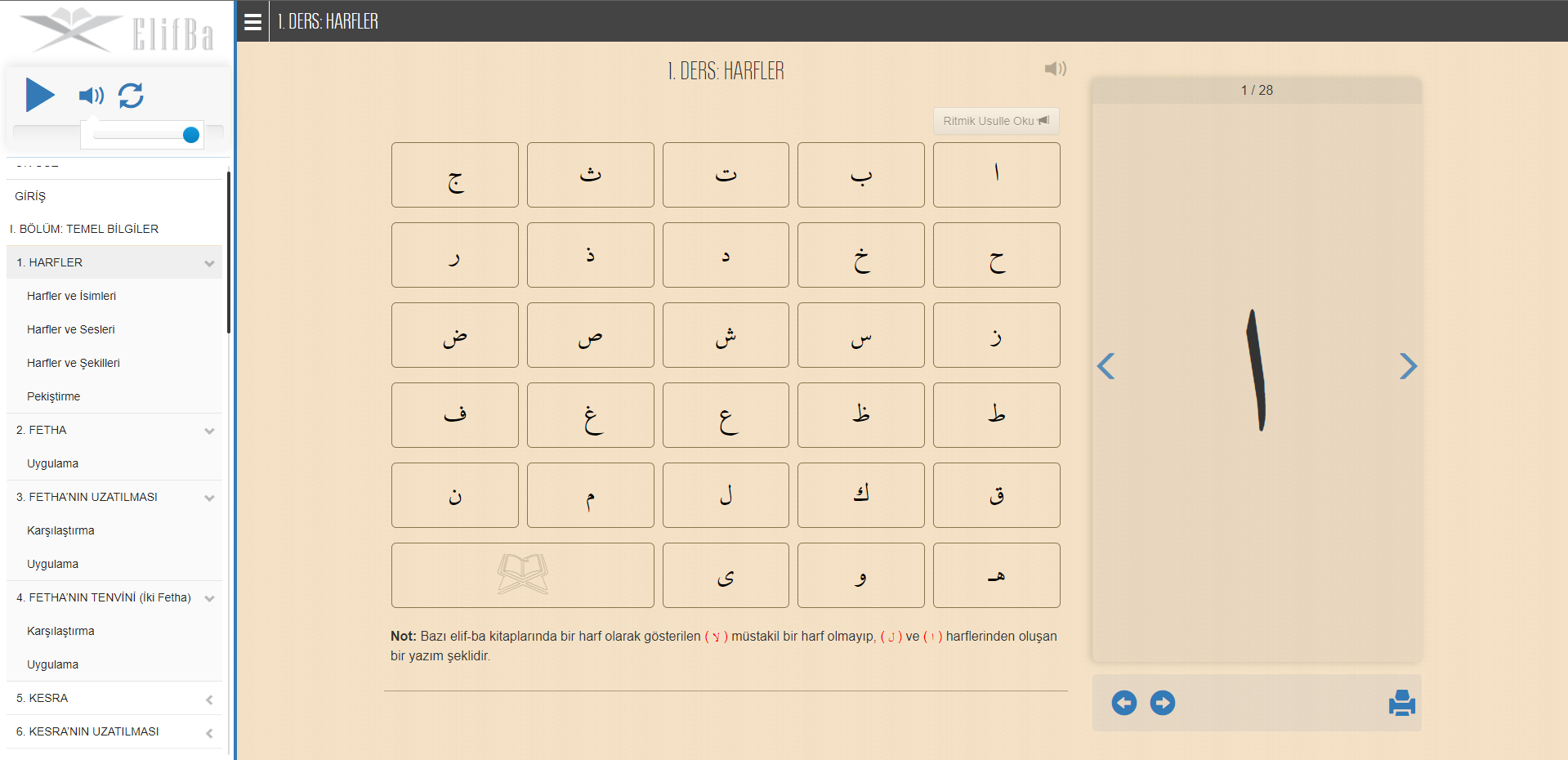The width and height of the screenshot is (1568, 760).
Task: Collapse the 1. HARFLER section
Action: 209,263
